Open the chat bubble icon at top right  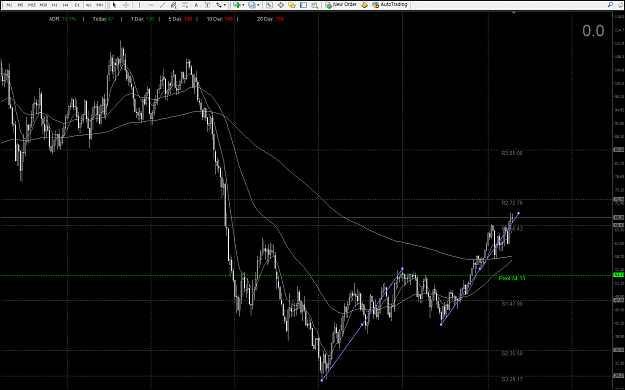621,5
